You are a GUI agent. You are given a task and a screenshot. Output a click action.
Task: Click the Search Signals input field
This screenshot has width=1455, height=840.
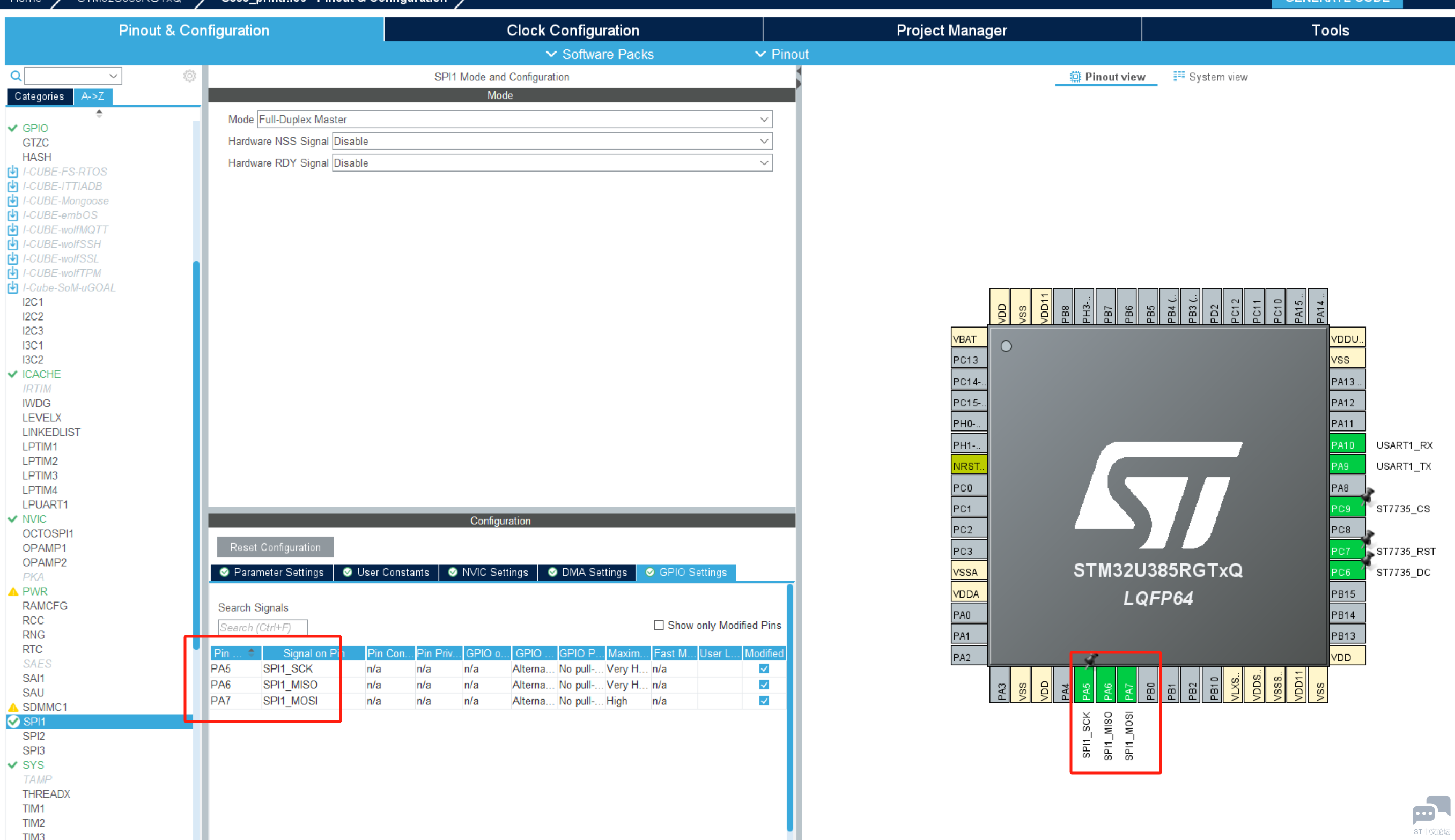point(263,627)
